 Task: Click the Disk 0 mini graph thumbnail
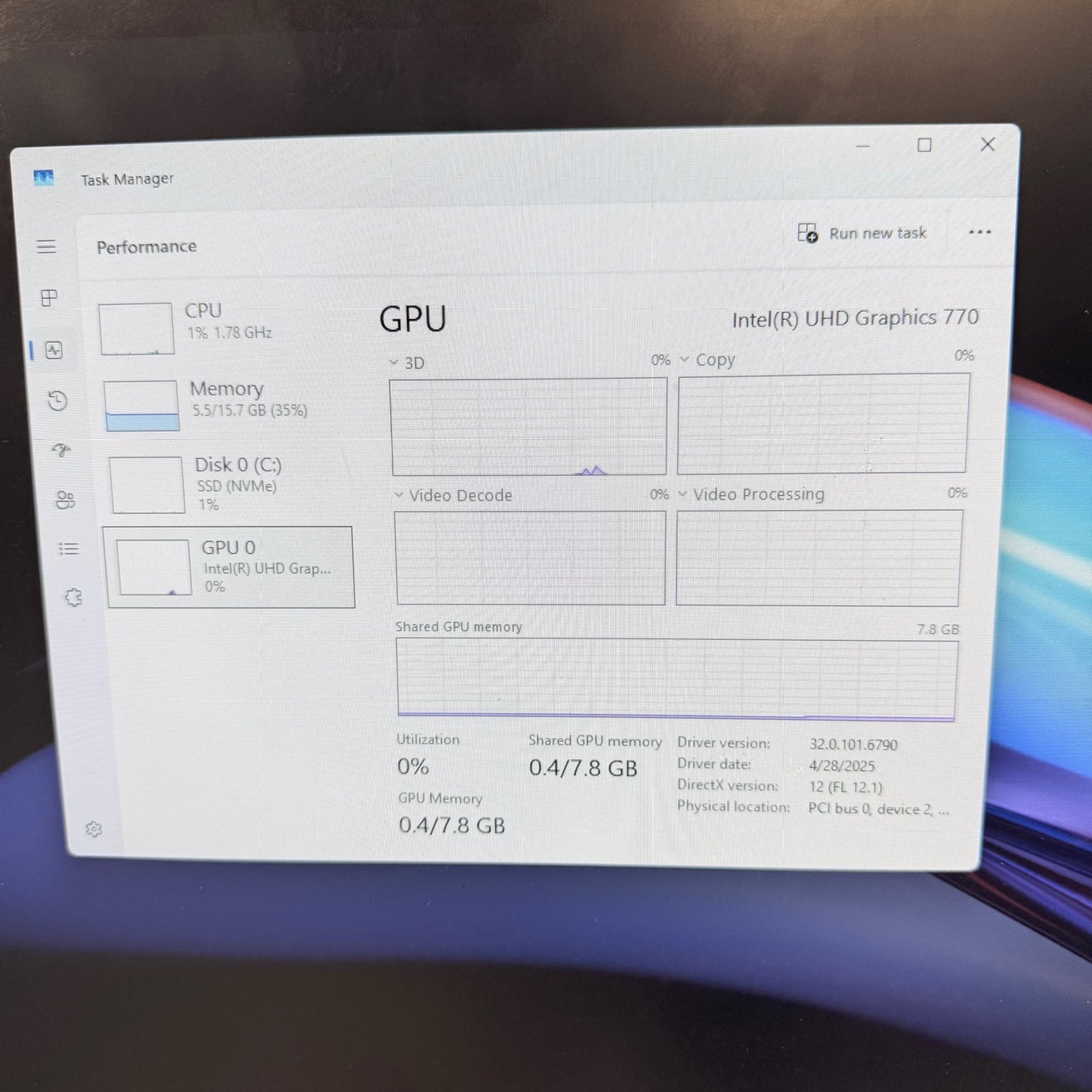coord(147,484)
